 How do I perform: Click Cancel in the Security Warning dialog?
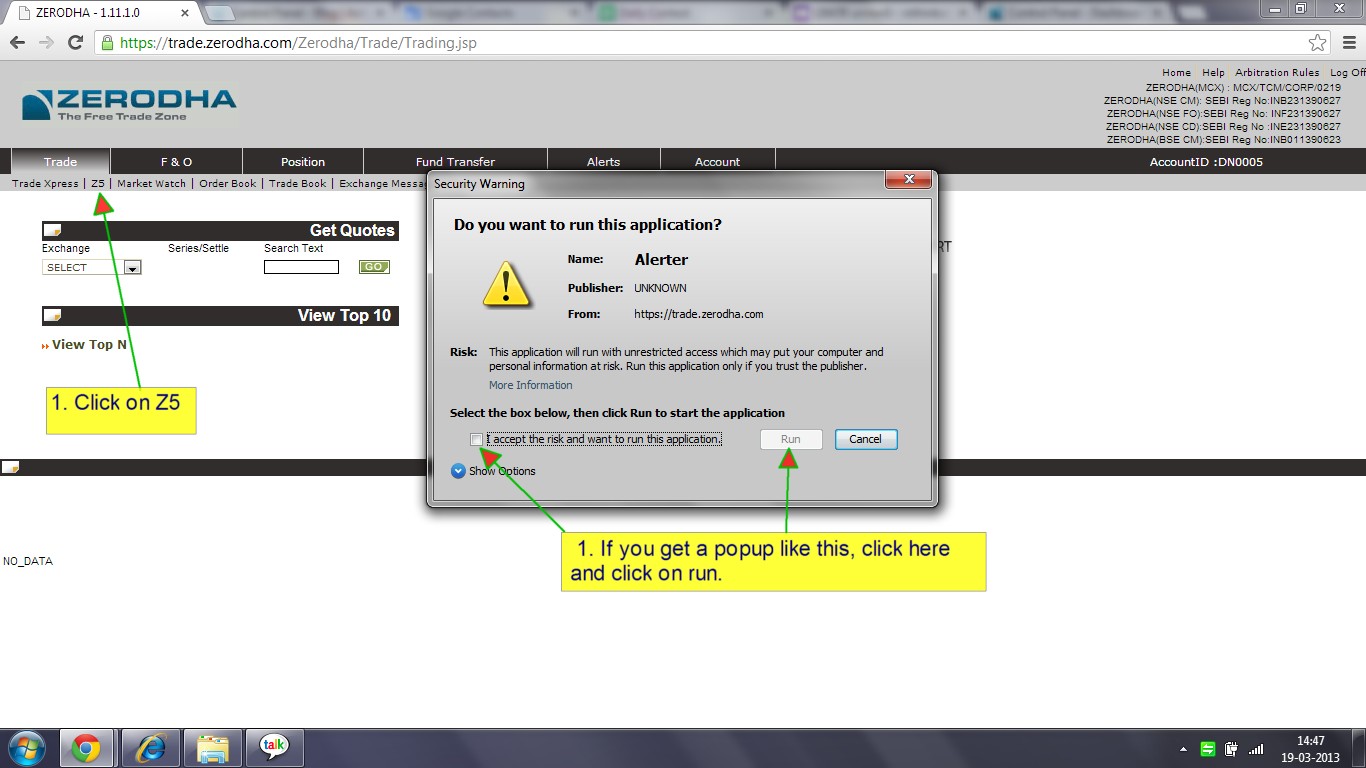[x=865, y=439]
